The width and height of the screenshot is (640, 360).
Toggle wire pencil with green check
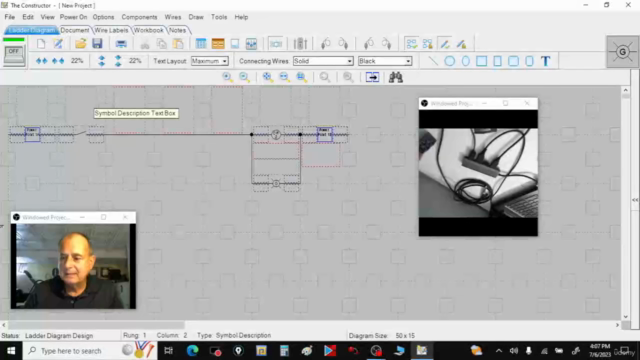click(445, 44)
